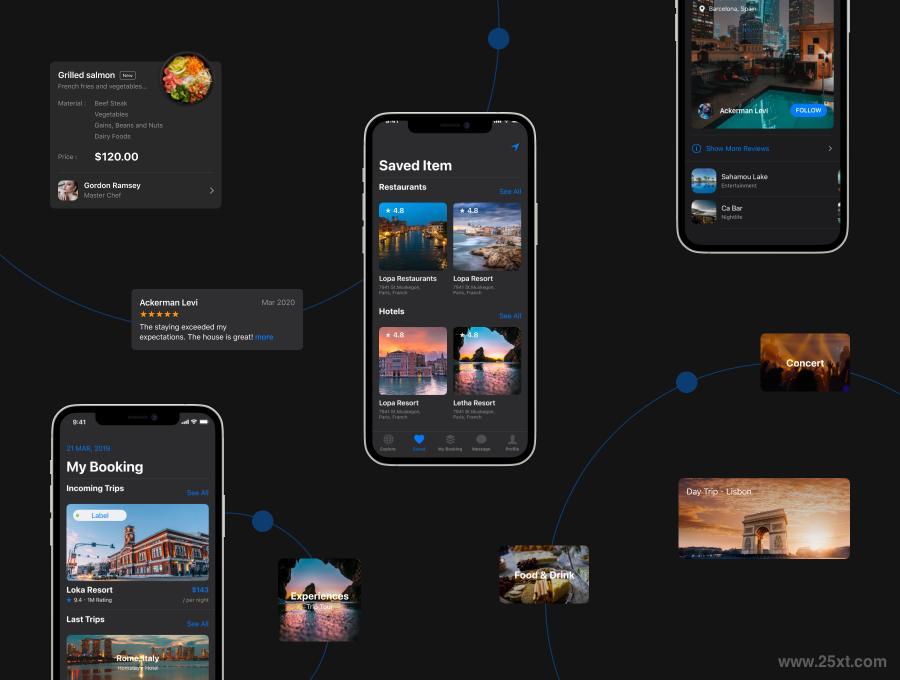Open the Lopa Resort image under Restaurants

487,236
